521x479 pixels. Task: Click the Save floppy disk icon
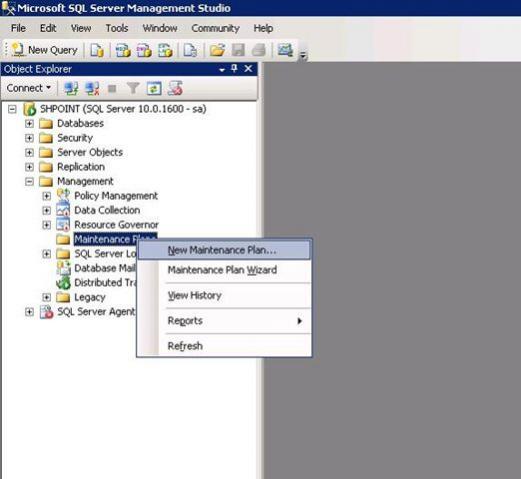coord(238,50)
